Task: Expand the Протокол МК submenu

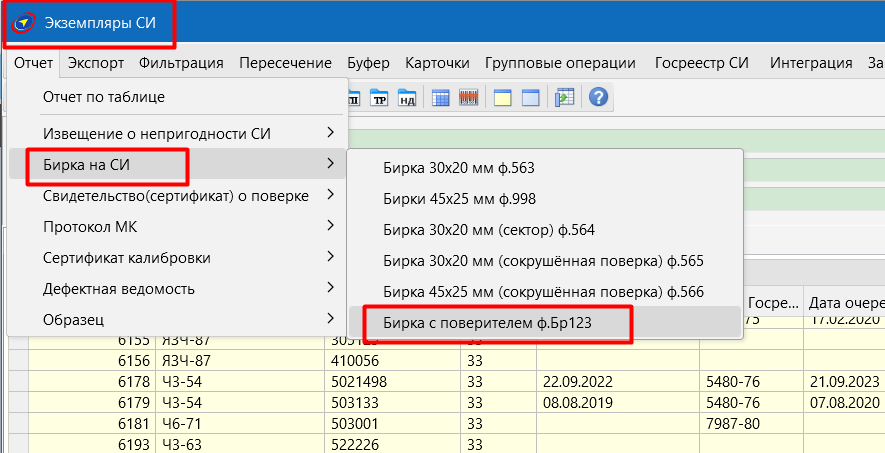Action: [x=177, y=227]
